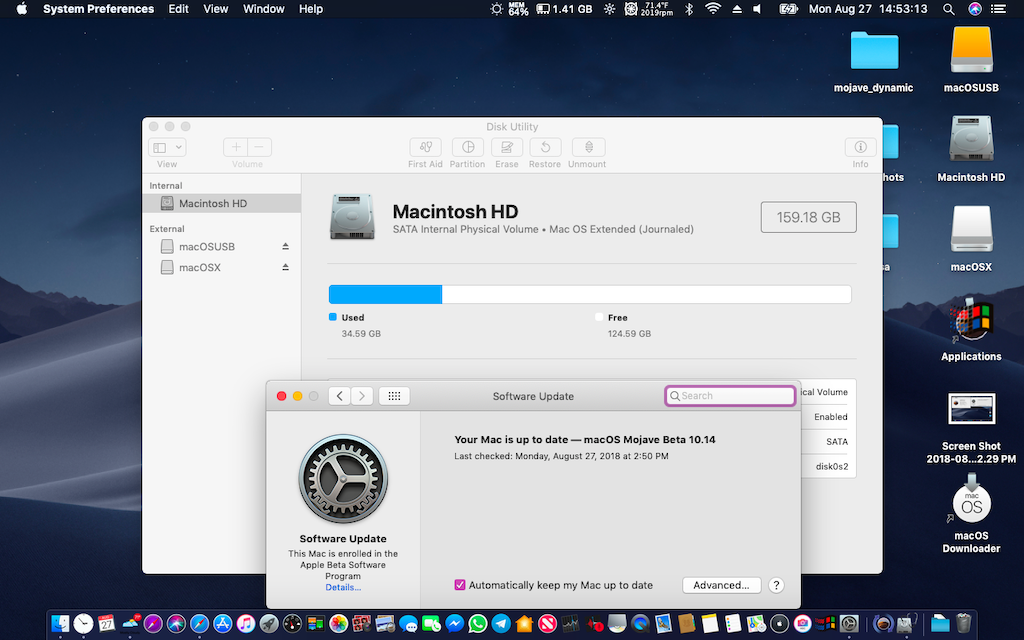Open the App Store Dock icon
1024x640 pixels.
click(x=223, y=624)
